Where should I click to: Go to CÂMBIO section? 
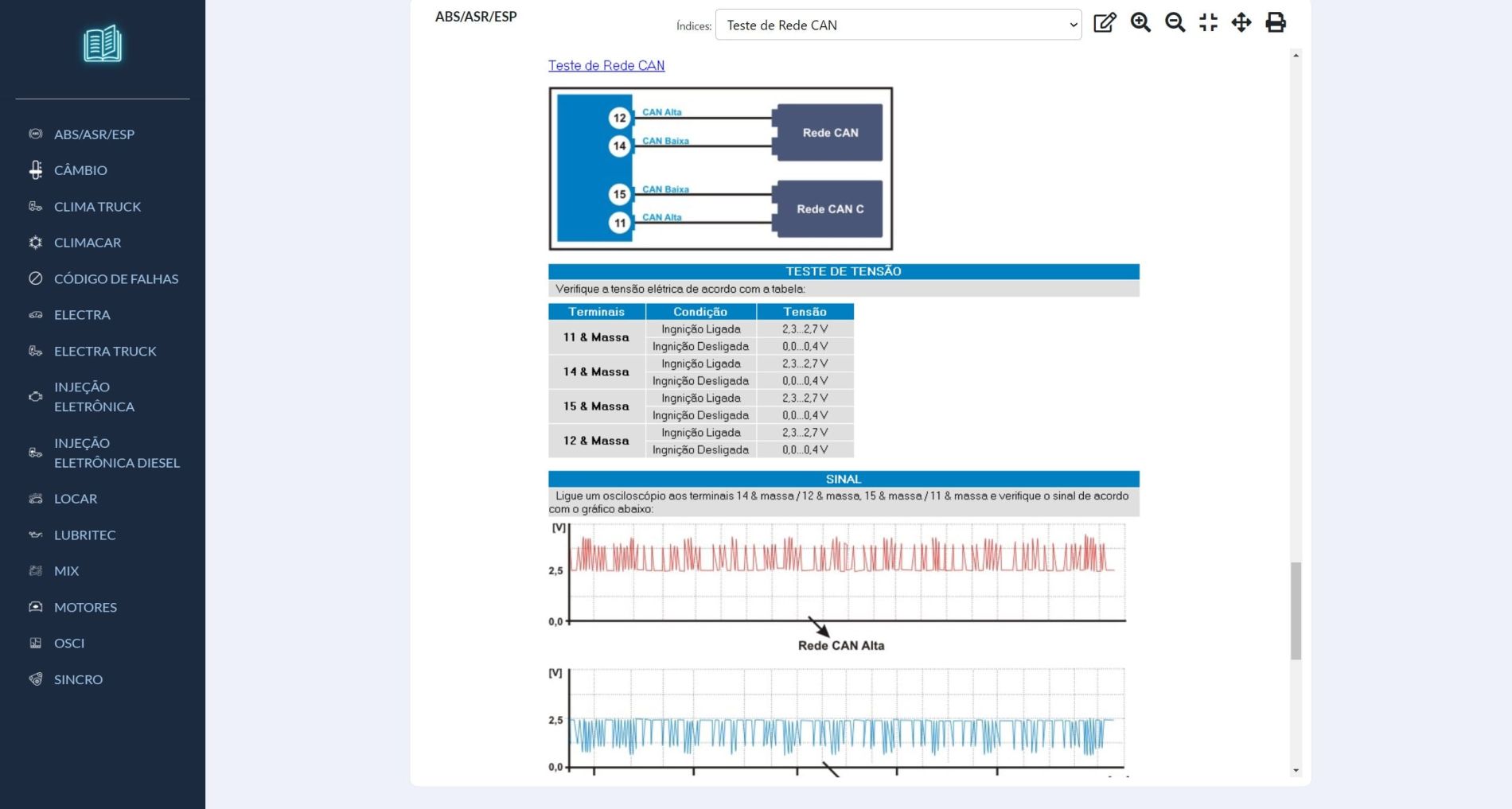pos(80,170)
